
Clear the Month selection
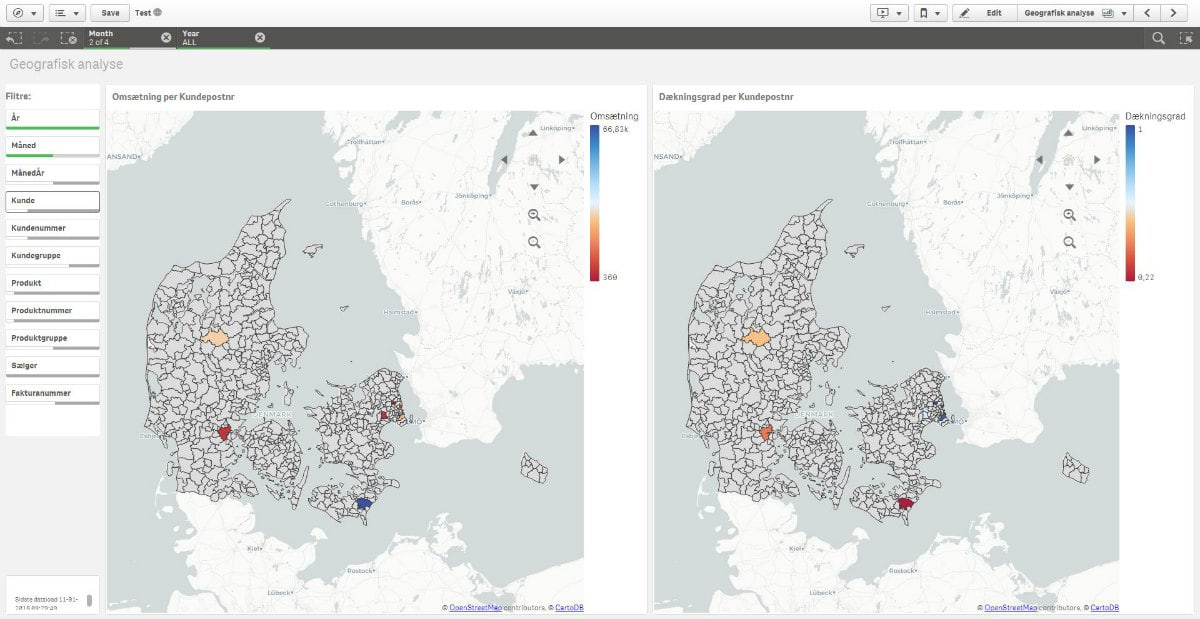tap(166, 38)
